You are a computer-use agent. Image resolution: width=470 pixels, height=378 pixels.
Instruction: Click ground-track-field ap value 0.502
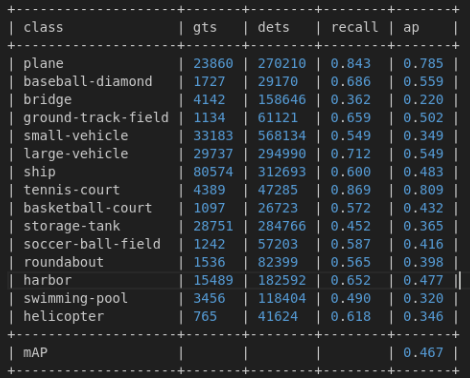423,118
